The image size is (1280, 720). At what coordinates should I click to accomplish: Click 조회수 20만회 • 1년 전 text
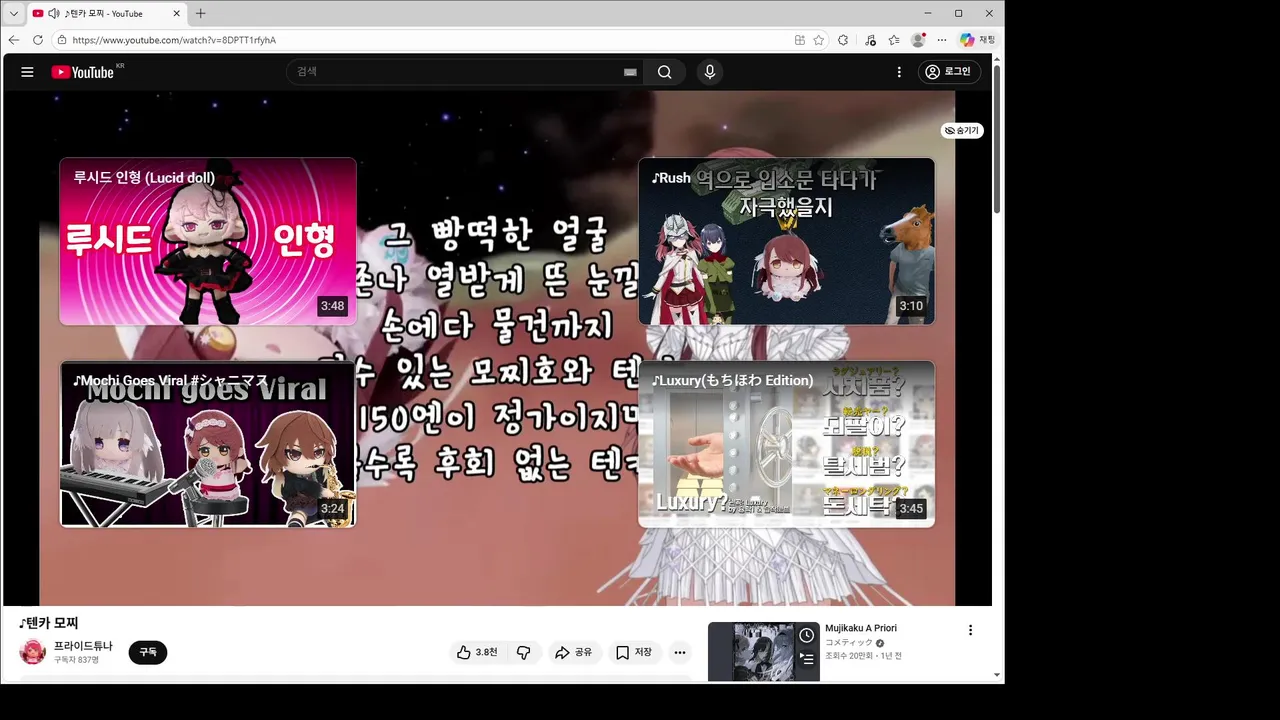pos(863,656)
